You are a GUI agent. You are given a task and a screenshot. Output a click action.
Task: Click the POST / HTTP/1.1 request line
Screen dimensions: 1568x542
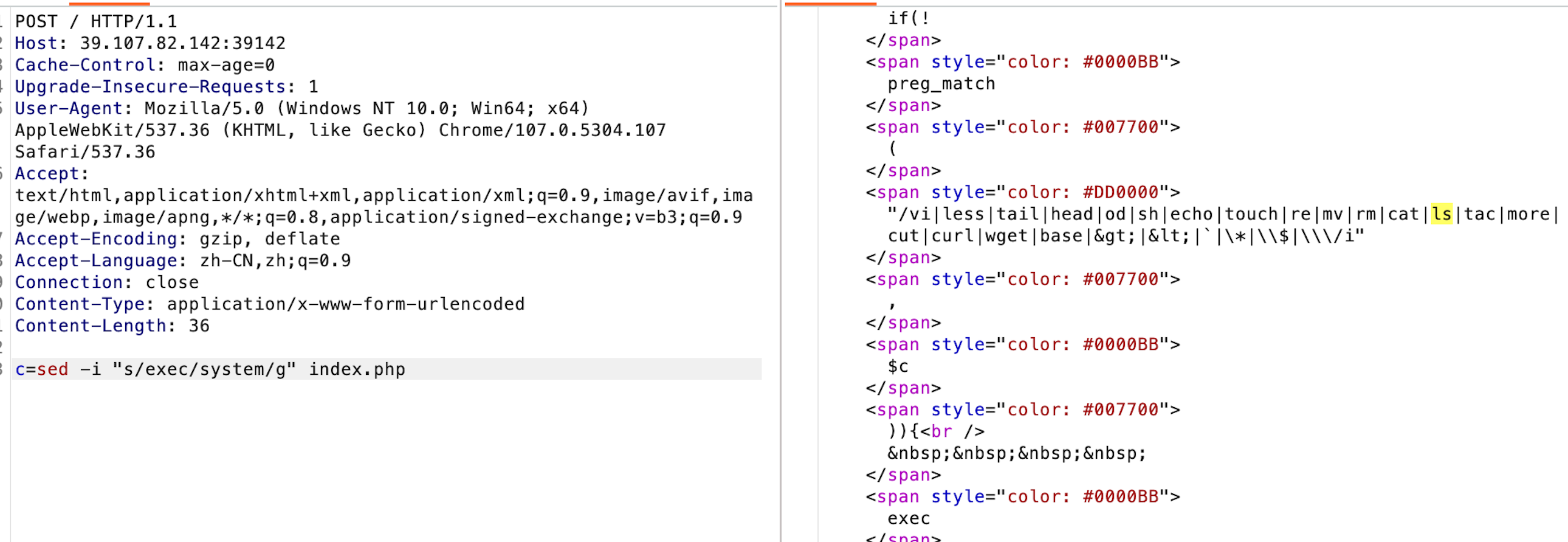pyautogui.click(x=96, y=21)
